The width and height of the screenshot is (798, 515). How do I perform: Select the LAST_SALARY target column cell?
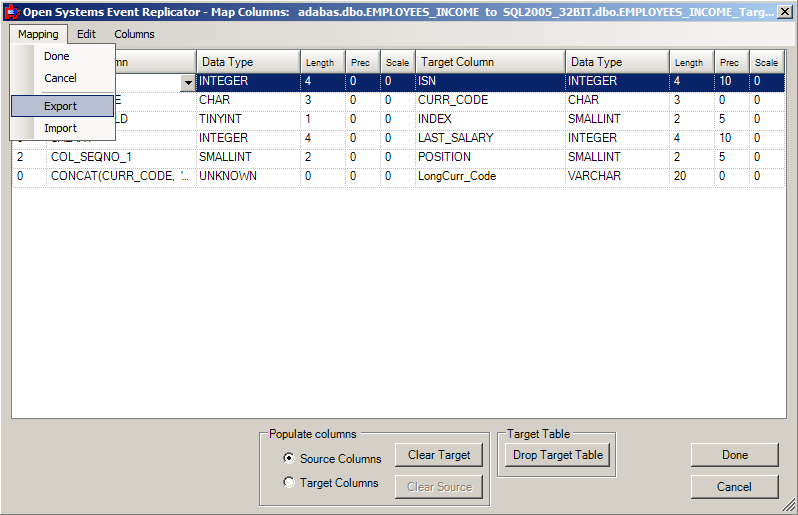pos(490,138)
